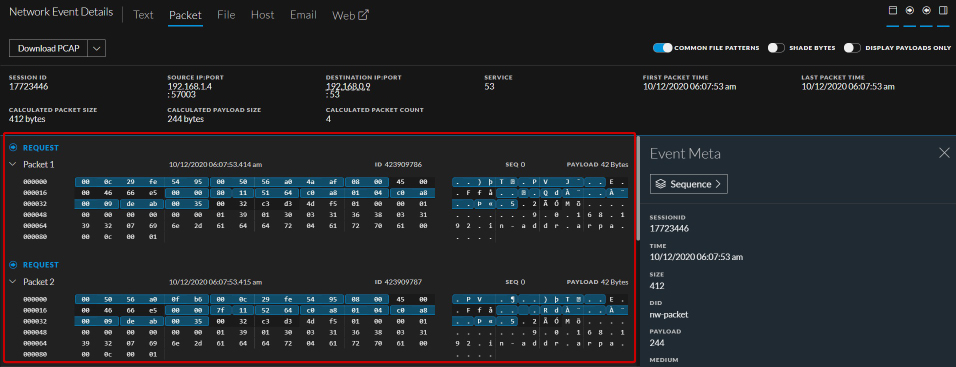Click the REQUEST circle icon above Packet 1
This screenshot has height=367, width=956.
[x=13, y=148]
